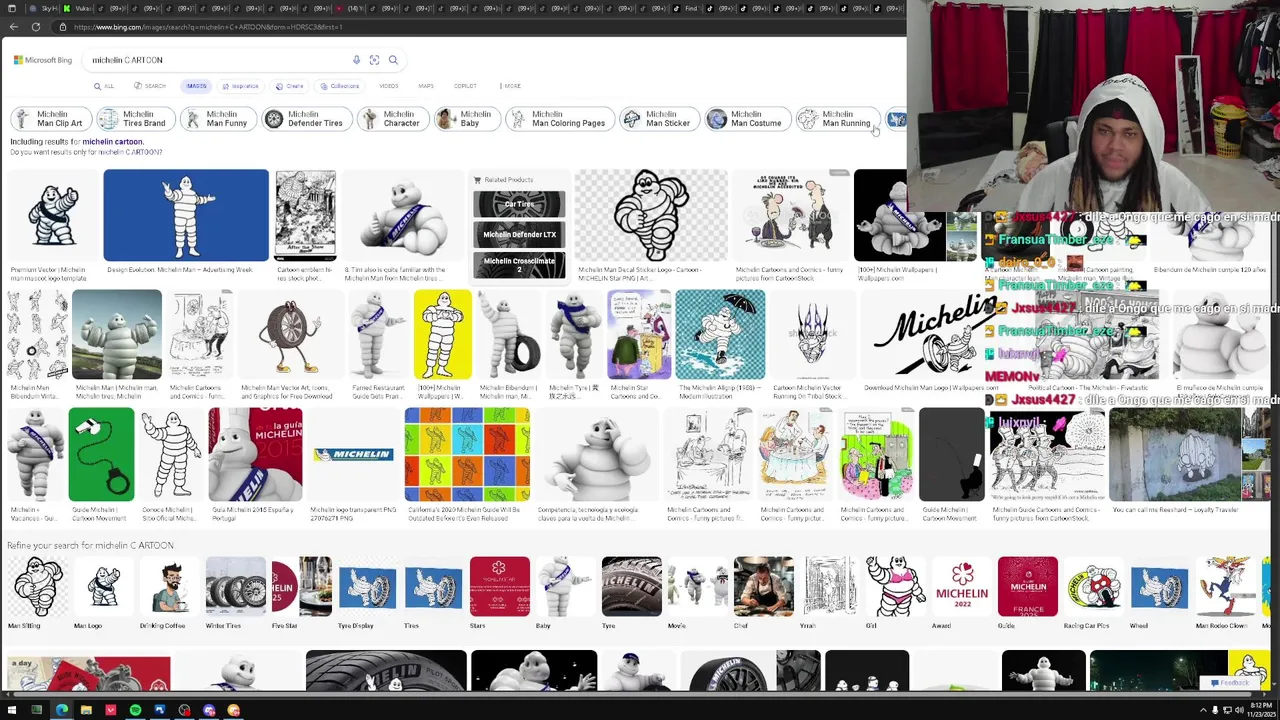Open Microsoft Edge from the taskbar
The width and height of the screenshot is (1280, 720).
61,711
